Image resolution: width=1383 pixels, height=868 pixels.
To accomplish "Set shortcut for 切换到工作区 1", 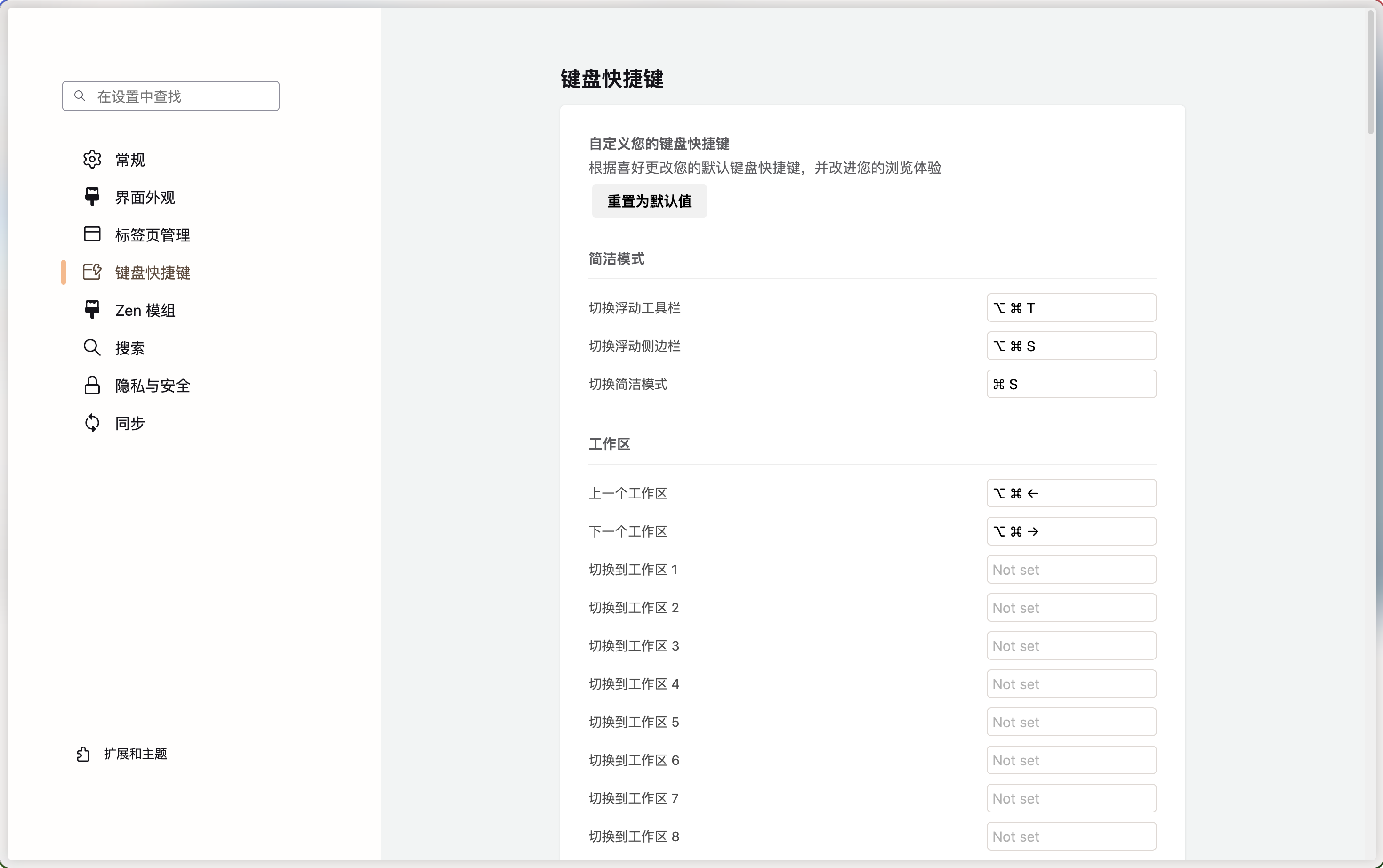I will (x=1071, y=570).
